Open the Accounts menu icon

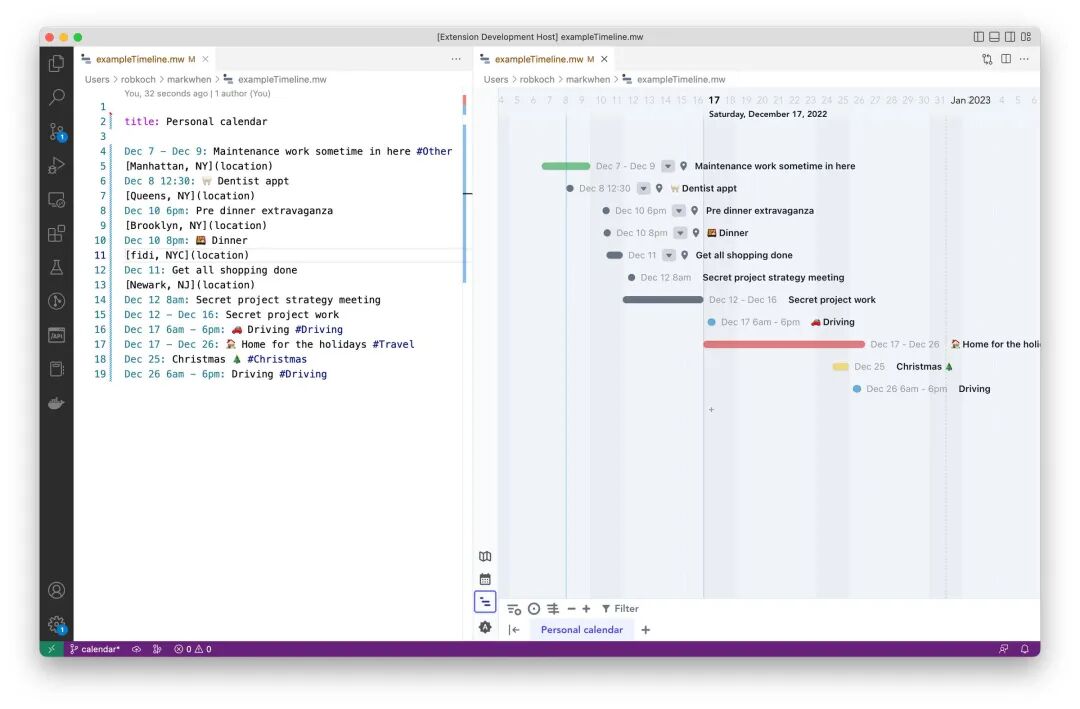point(56,590)
